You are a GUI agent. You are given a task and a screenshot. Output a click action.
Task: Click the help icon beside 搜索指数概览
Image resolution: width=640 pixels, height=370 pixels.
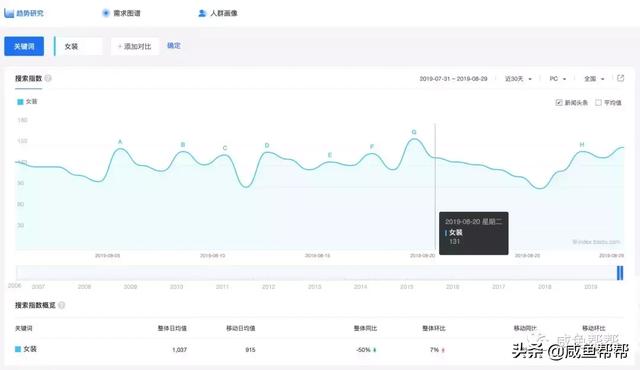(x=62, y=305)
